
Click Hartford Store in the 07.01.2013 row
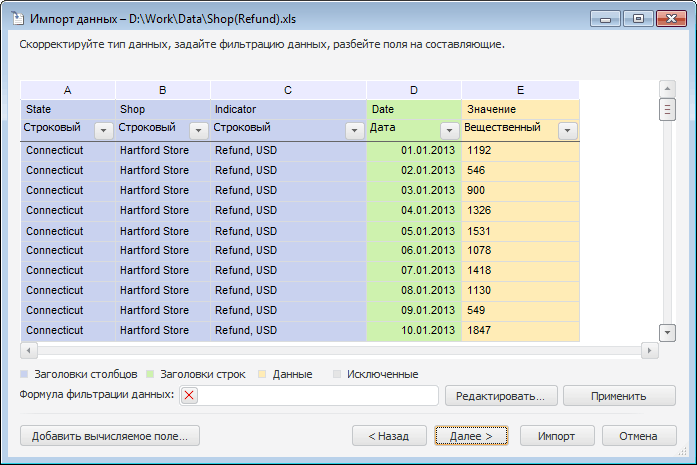163,271
